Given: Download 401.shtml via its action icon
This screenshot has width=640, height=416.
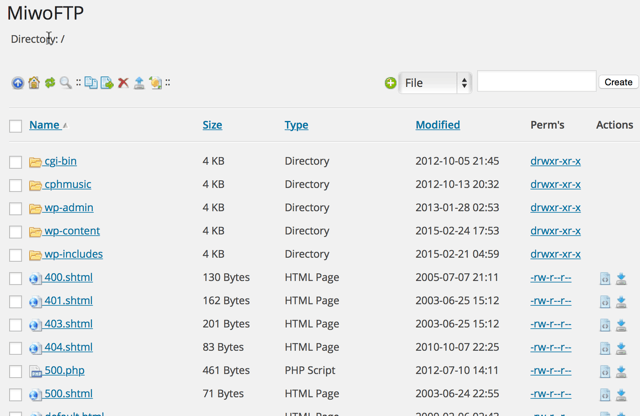Looking at the screenshot, I should pyautogui.click(x=621, y=302).
